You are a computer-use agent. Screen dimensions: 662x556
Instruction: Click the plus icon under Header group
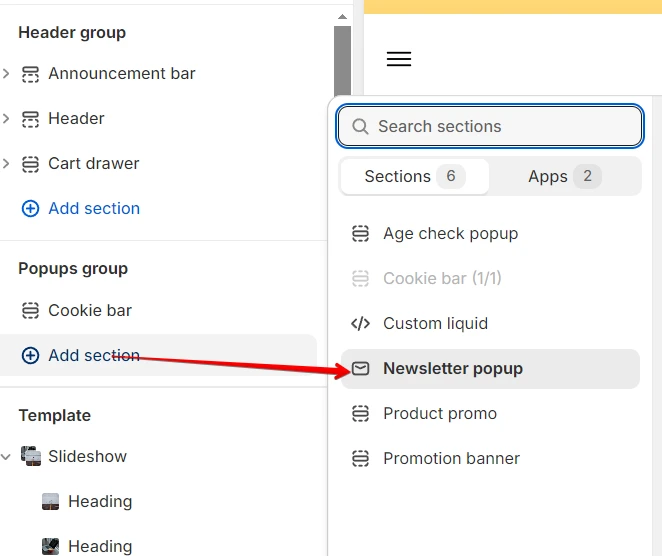click(30, 209)
